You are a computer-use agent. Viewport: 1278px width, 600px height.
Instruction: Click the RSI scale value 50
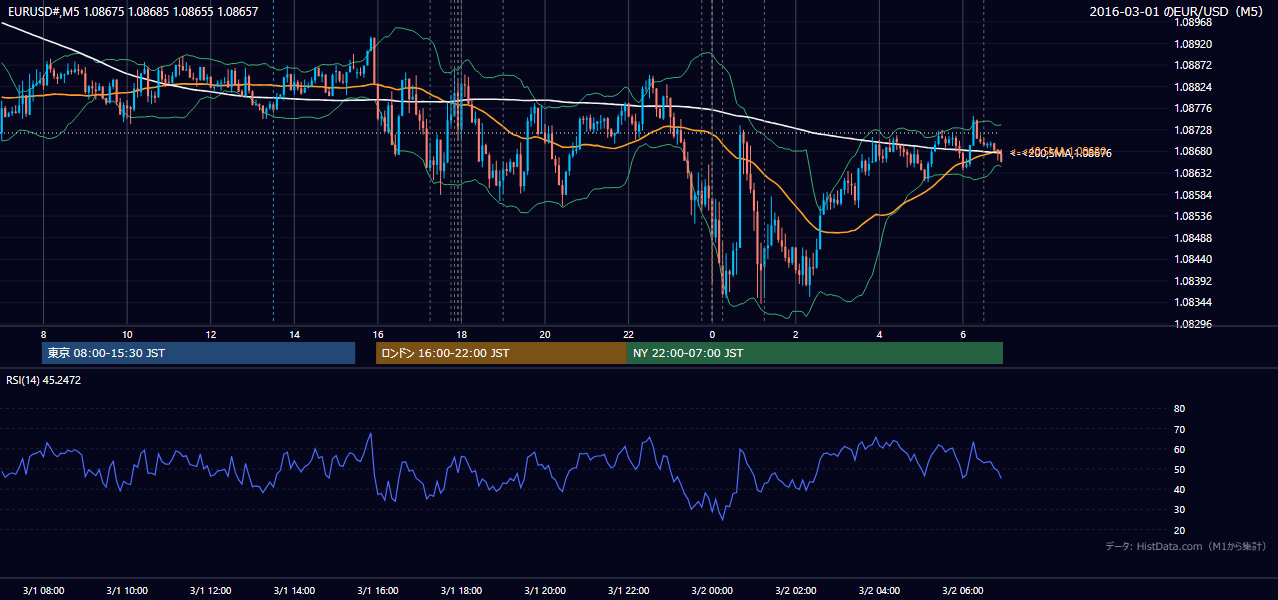point(1179,469)
